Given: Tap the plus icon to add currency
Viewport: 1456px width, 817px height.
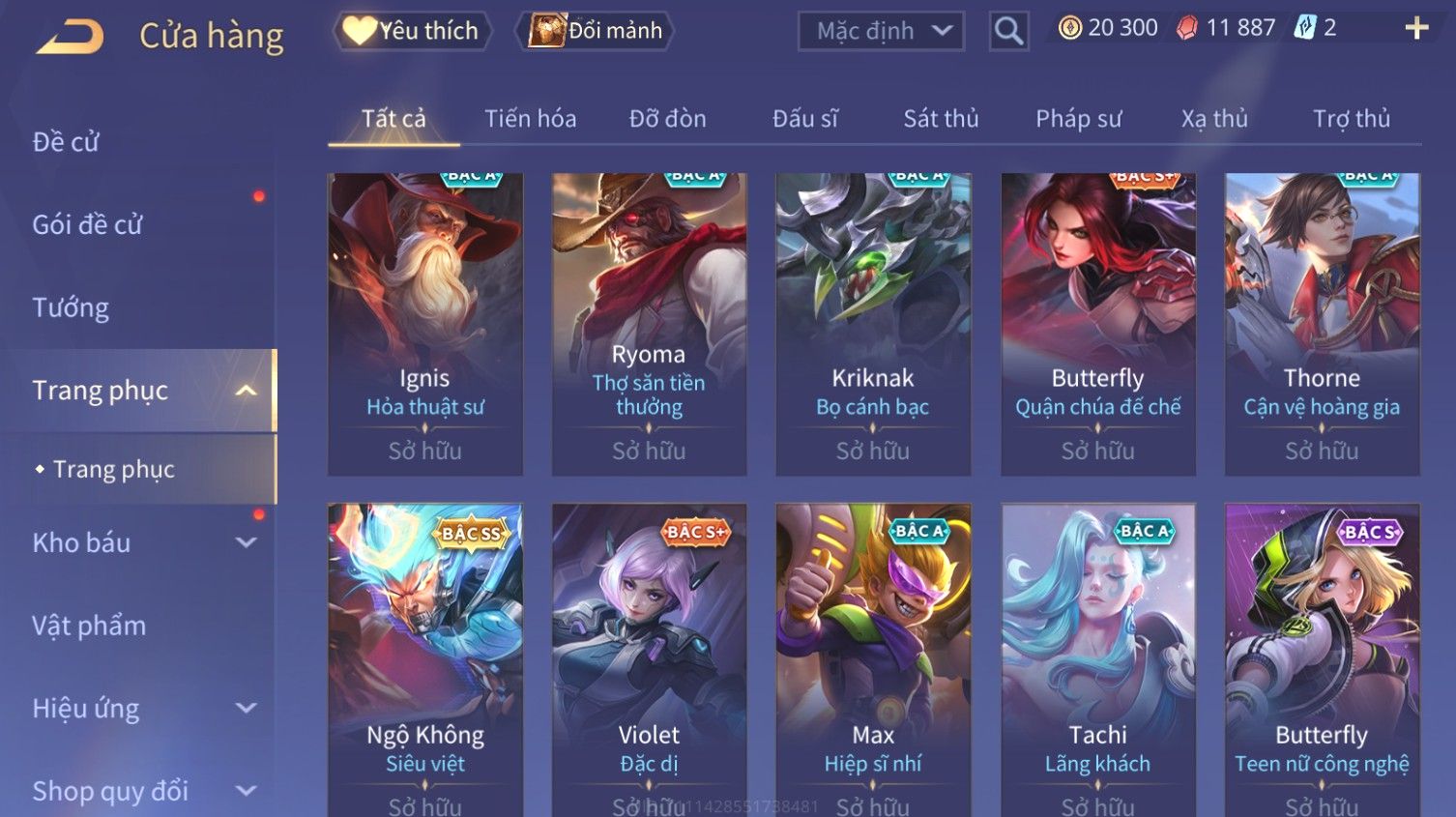Looking at the screenshot, I should pyautogui.click(x=1416, y=28).
